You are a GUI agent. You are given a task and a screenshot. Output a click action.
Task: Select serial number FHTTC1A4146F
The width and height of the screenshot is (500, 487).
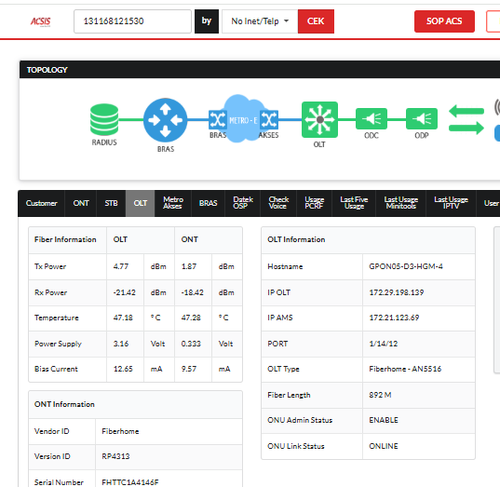[130, 482]
